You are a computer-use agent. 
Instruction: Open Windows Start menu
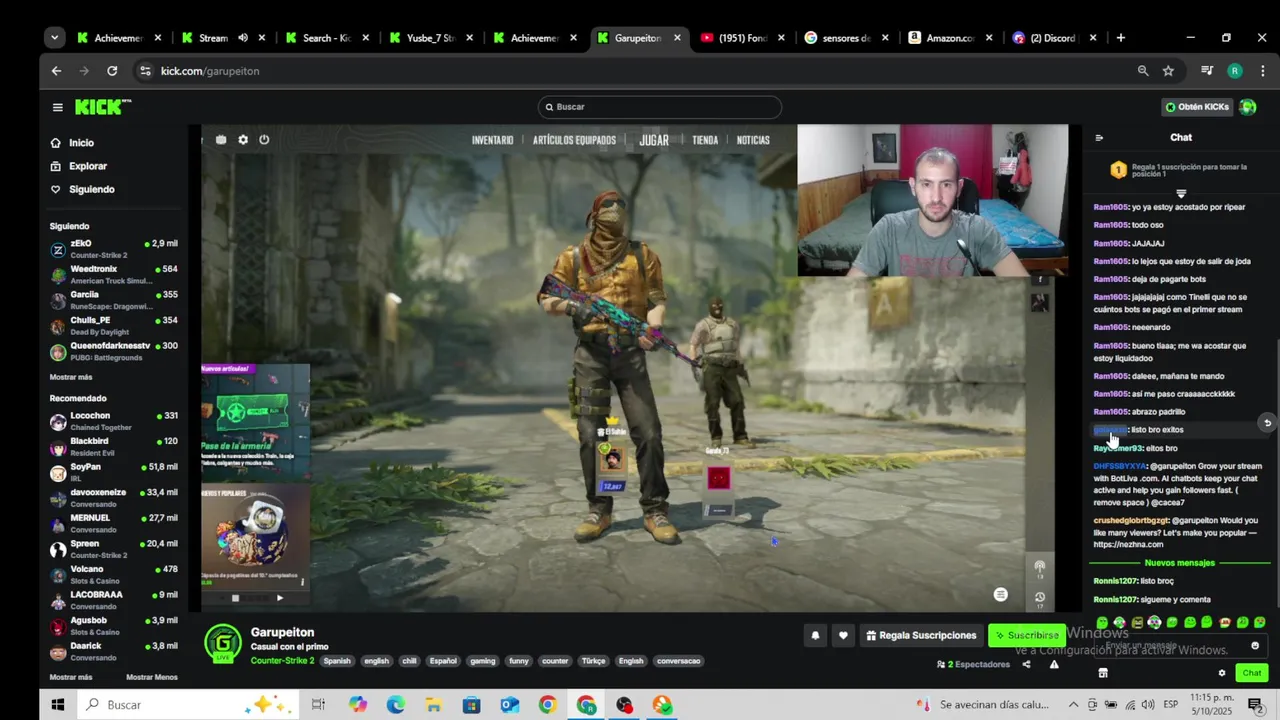(58, 705)
